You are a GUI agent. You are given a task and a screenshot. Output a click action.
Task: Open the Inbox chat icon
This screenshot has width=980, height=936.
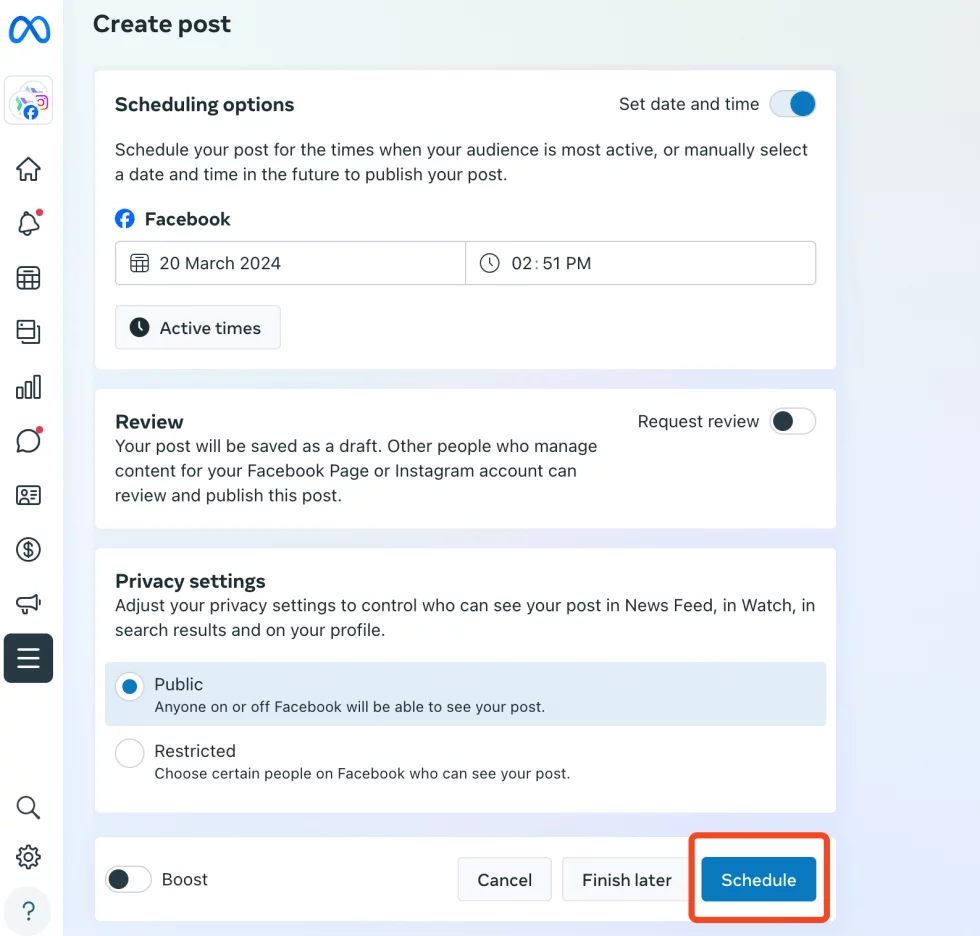[28, 440]
